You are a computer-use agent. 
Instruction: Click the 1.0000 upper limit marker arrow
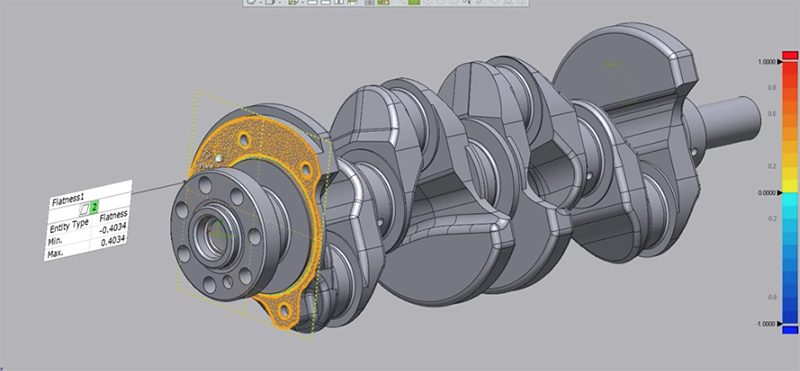pos(779,61)
